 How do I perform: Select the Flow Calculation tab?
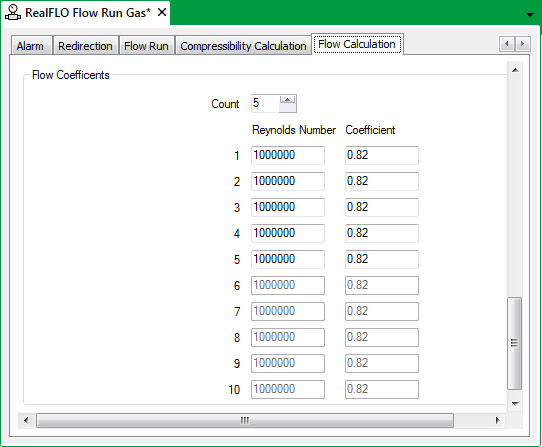[357, 44]
